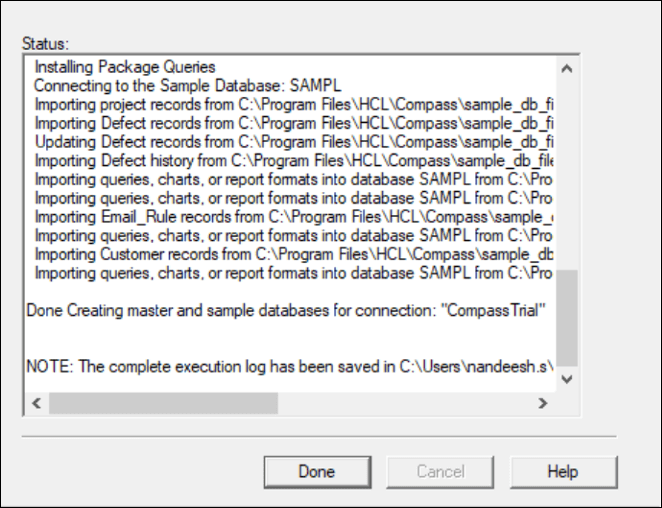
Task: Click empty horizontal scrollbar track right of thumb
Action: [405, 403]
